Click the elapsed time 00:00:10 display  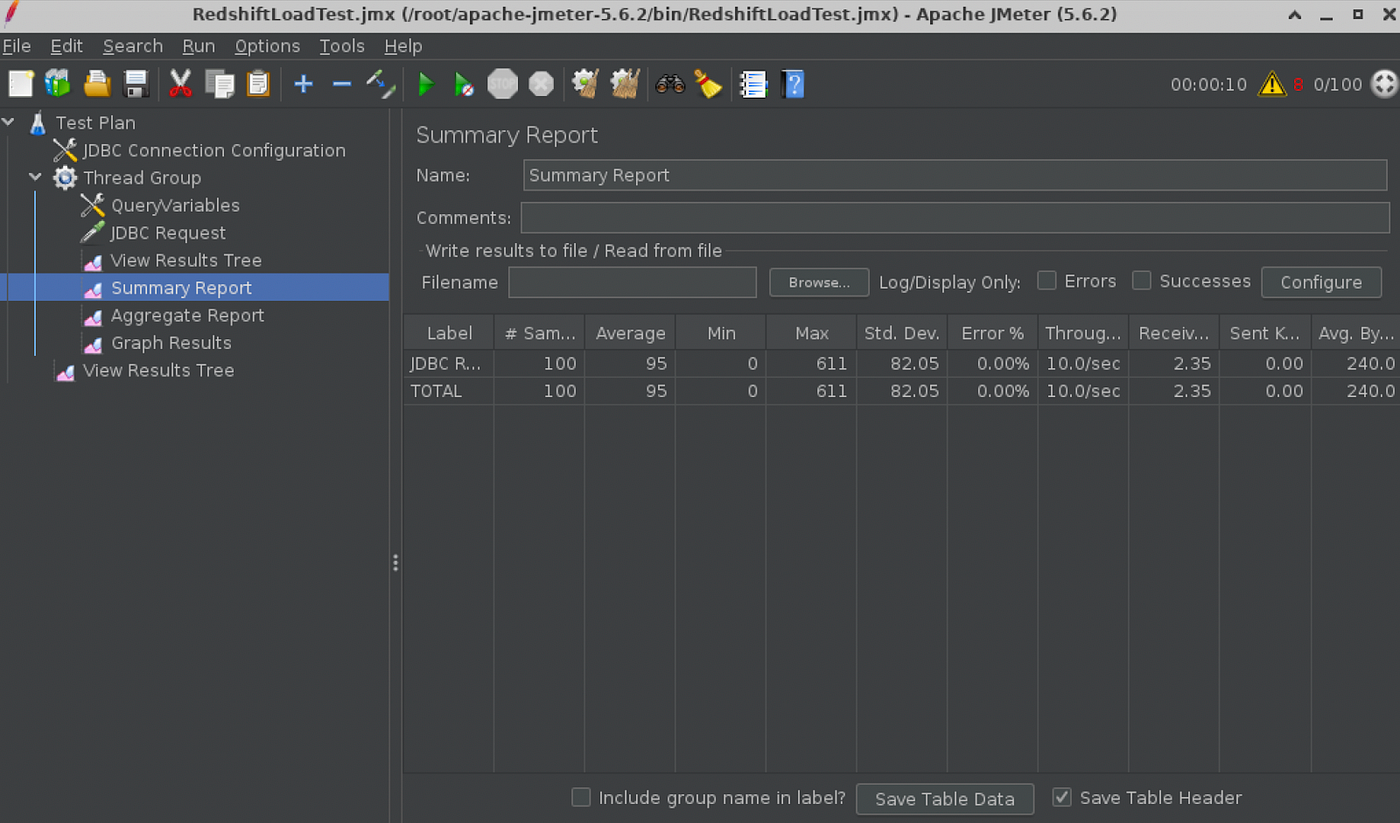click(1208, 85)
